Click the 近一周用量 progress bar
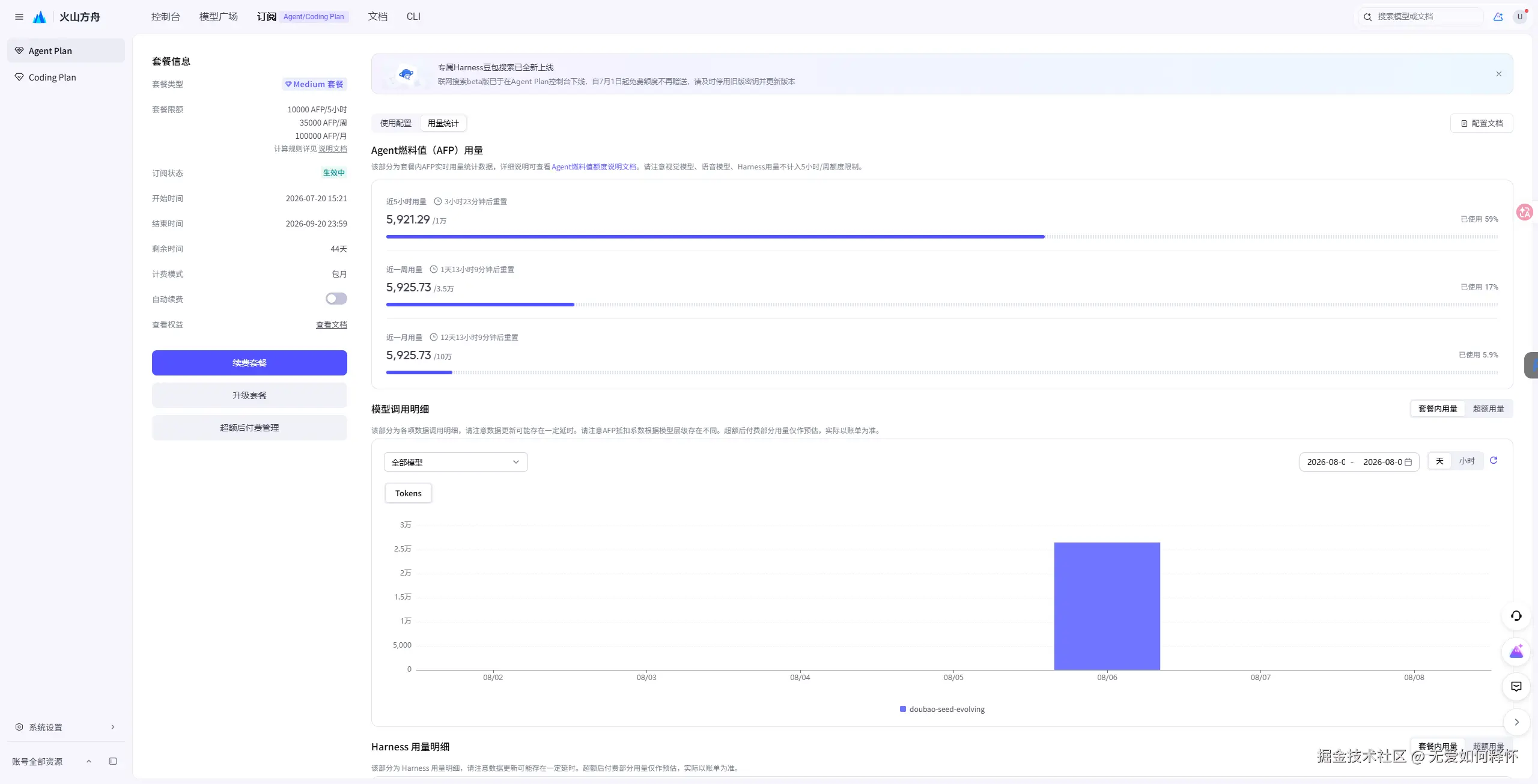This screenshot has height=784, width=1538. point(942,305)
